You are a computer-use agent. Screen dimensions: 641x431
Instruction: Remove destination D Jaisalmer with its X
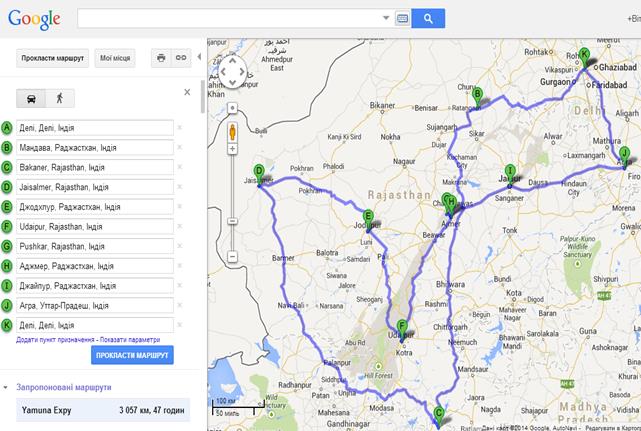tap(179, 187)
